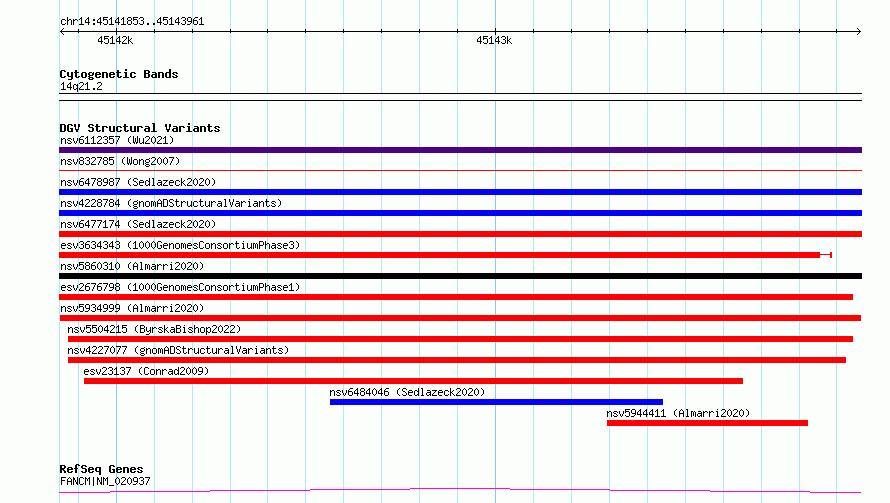Open nsv5504215 (ByrskaBishop2022) variant label
Image resolution: width=890 pixels, height=503 pixels.
click(x=154, y=329)
